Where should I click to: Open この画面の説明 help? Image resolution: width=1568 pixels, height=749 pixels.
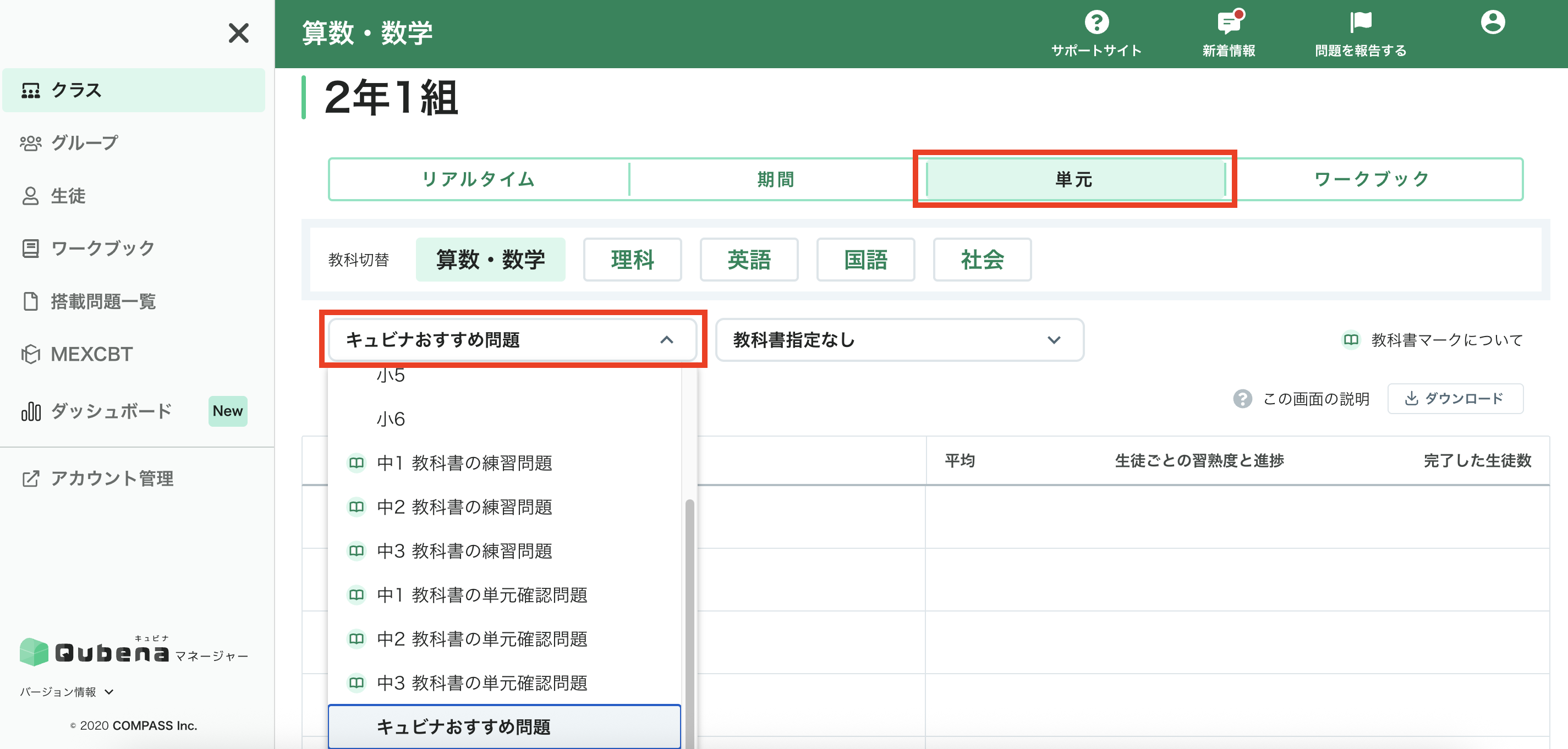[x=1302, y=399]
